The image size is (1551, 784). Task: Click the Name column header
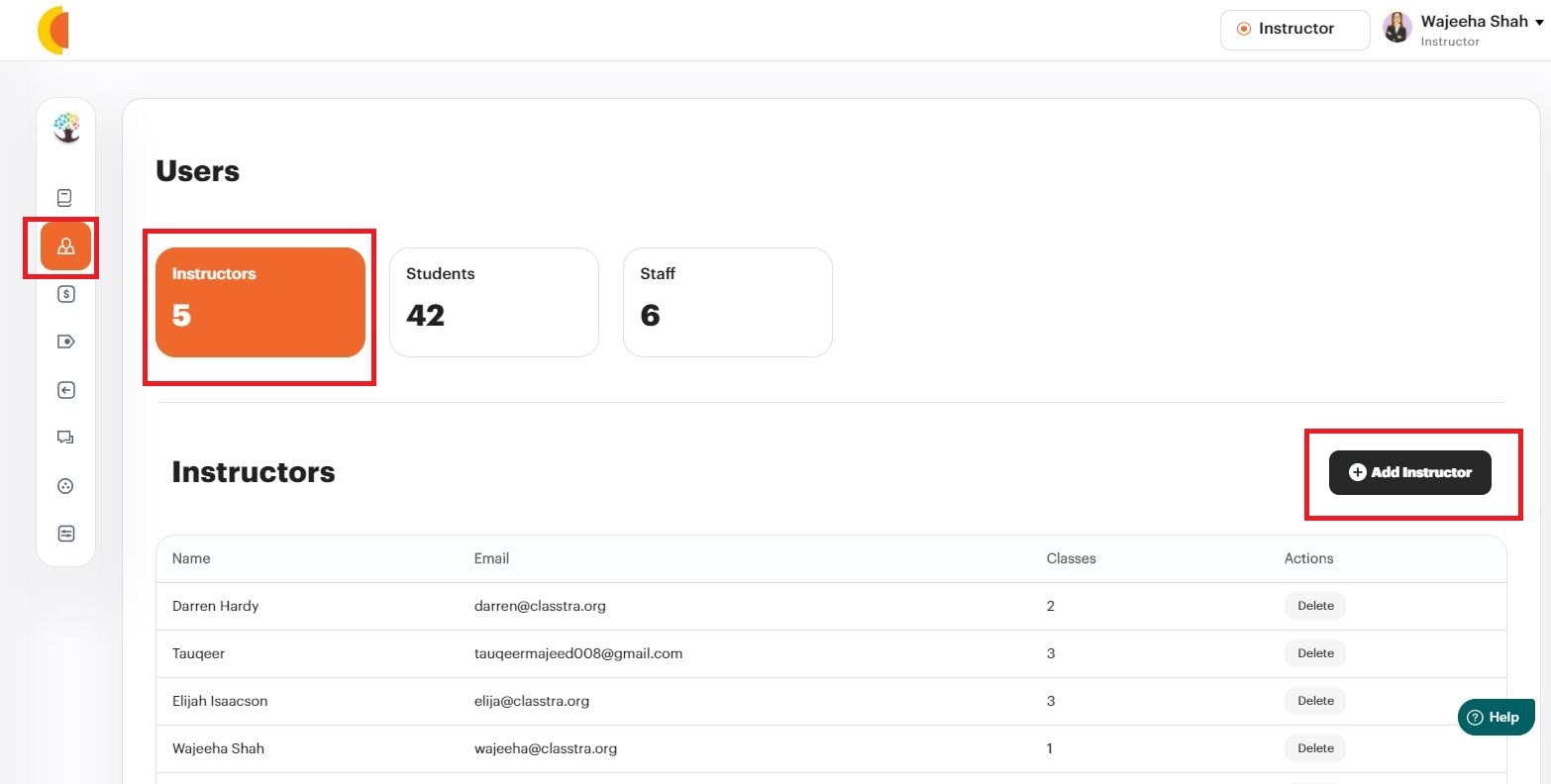coord(191,558)
